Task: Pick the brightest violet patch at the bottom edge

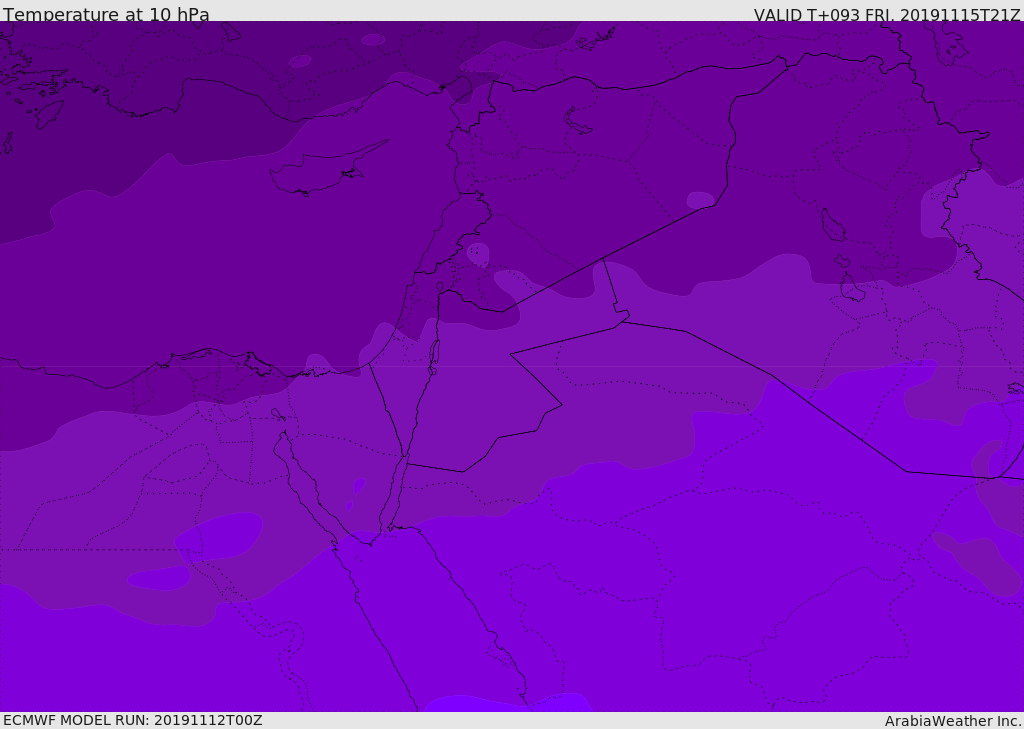Action: [510, 703]
